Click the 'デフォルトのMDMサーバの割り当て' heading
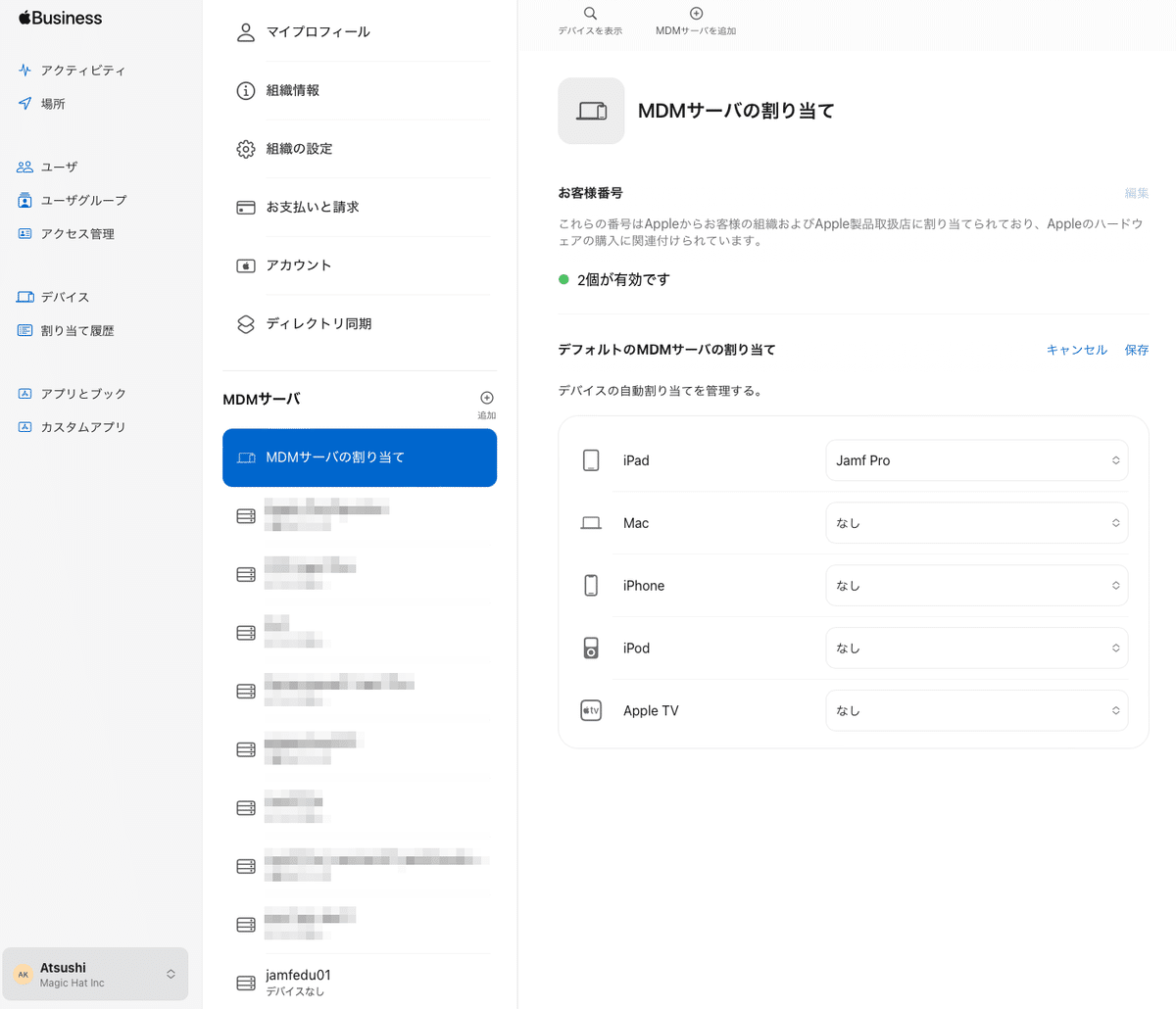This screenshot has width=1176, height=1009. 666,350
